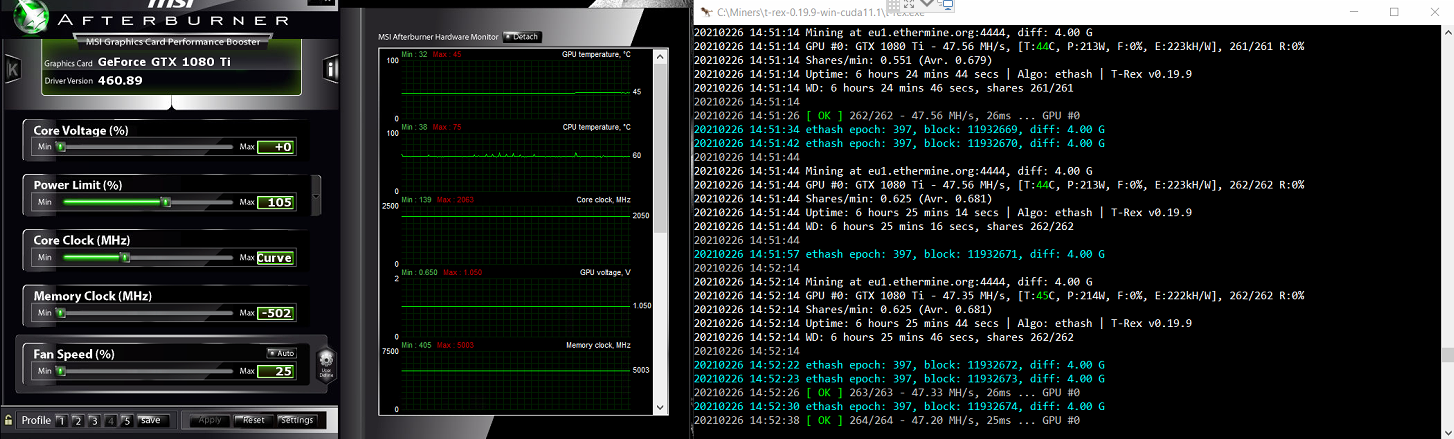Viewport: 1454px width, 439px height.
Task: Adjust the Fan Speed slider handle
Action: [61, 371]
